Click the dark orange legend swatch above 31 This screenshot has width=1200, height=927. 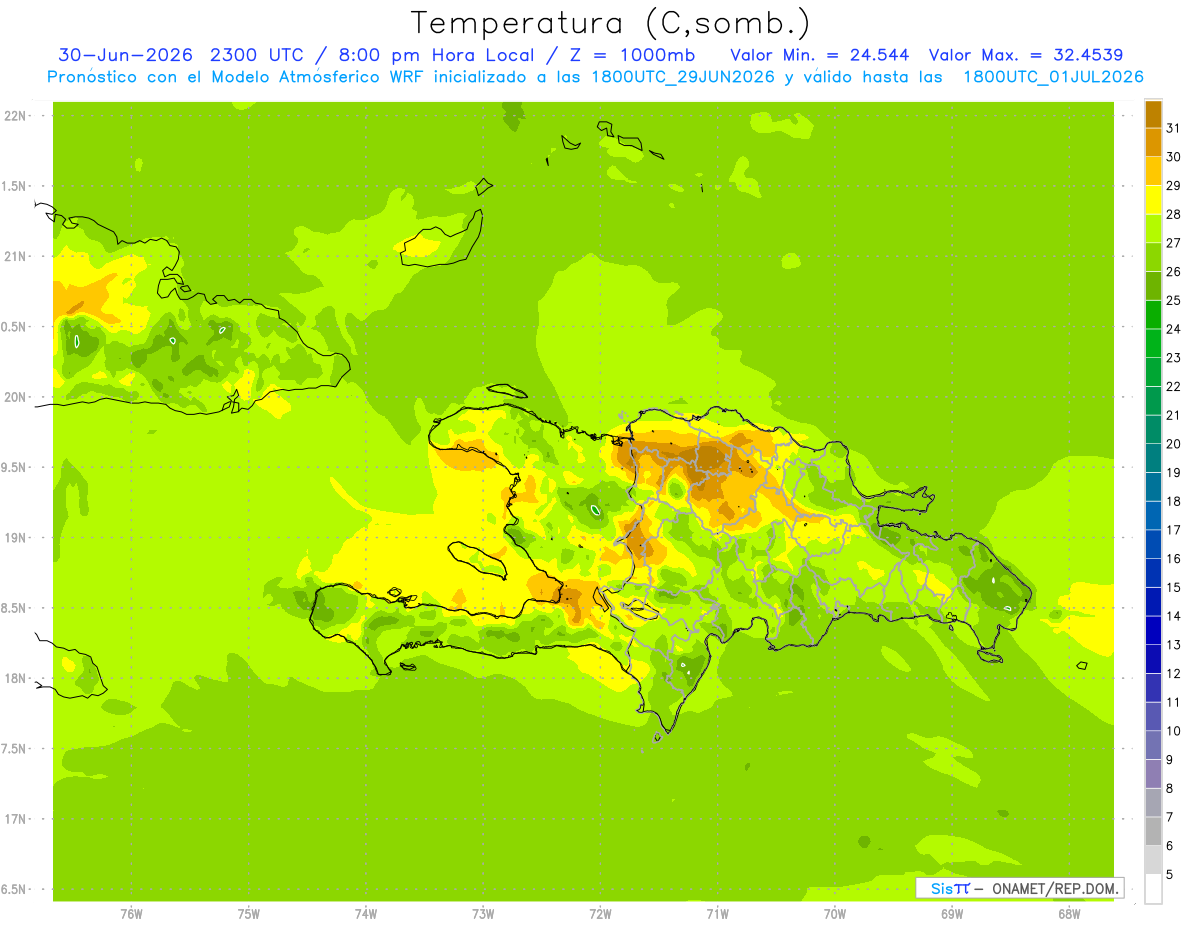tap(1153, 114)
